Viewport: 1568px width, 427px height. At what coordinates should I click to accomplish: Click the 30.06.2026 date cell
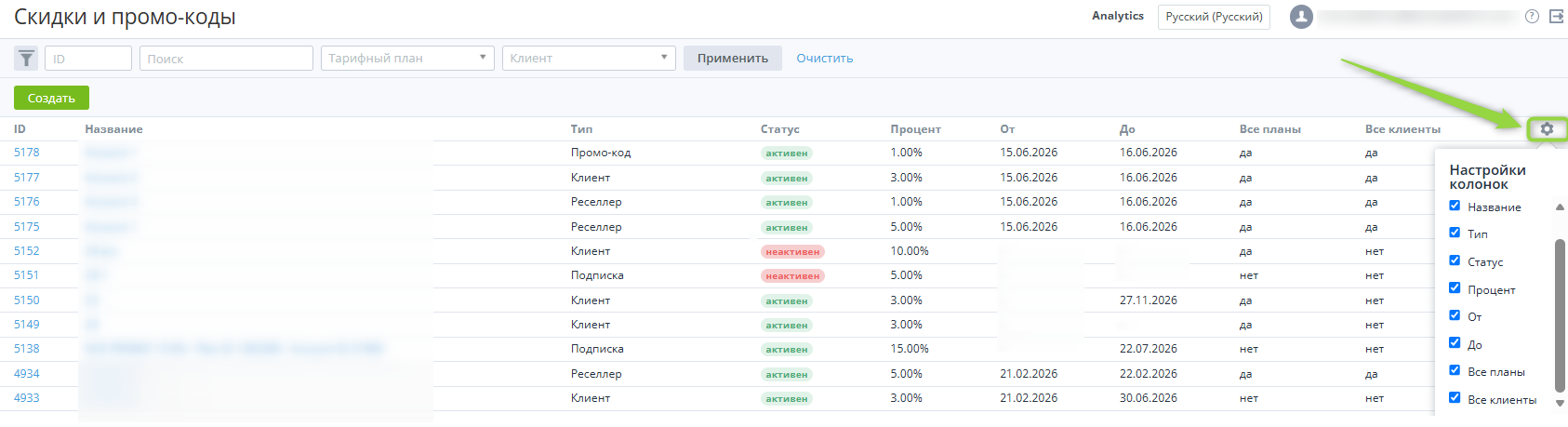point(1149,398)
